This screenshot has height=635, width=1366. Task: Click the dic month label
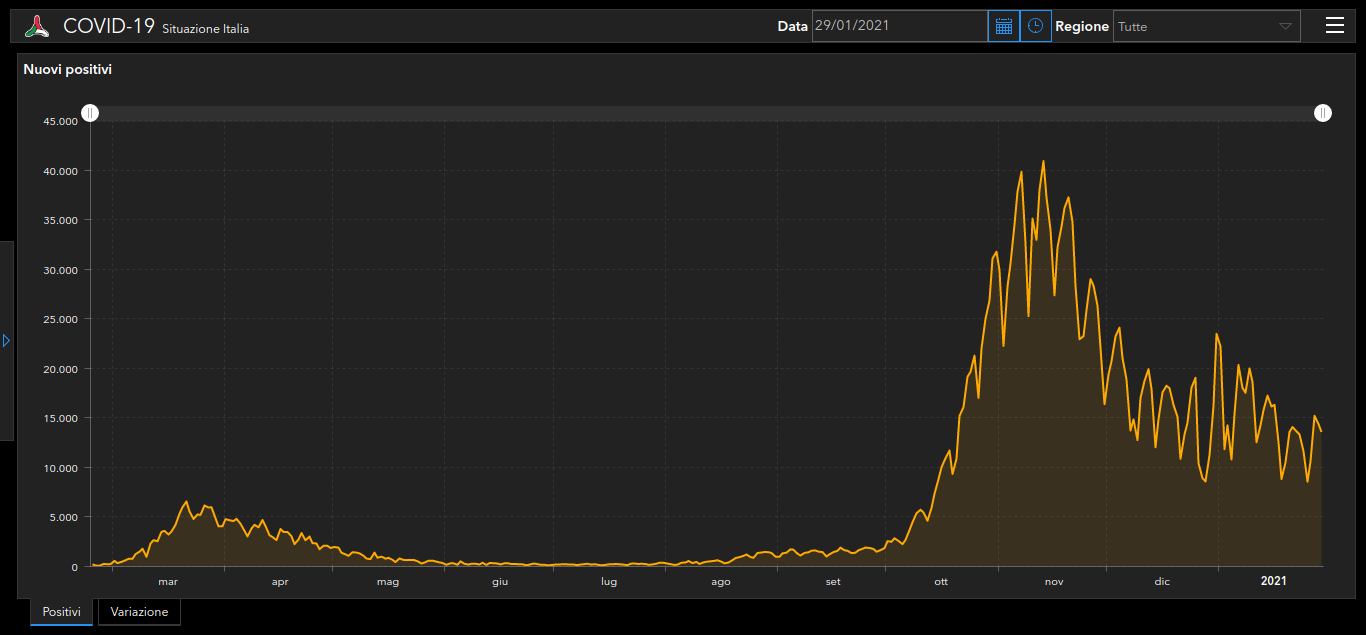[x=1162, y=581]
